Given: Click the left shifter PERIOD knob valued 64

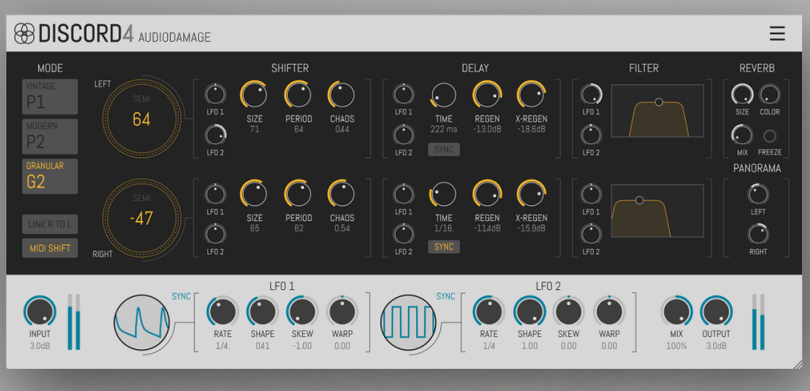Looking at the screenshot, I should (298, 95).
